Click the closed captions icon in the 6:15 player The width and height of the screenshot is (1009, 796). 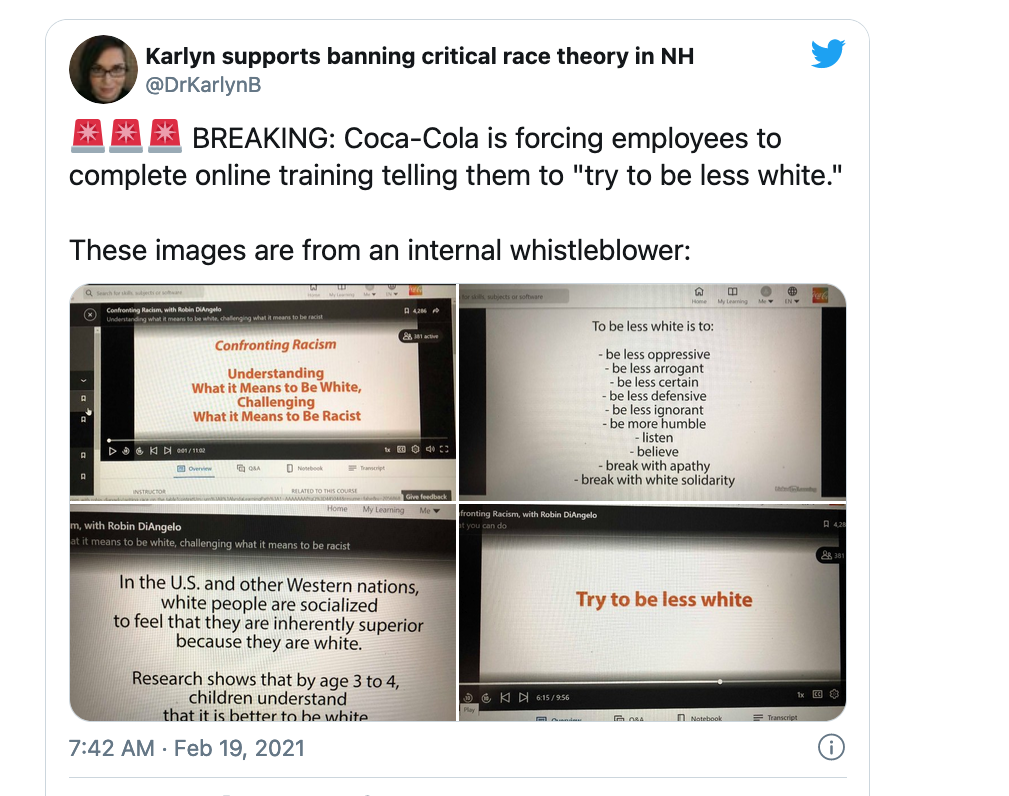tap(817, 694)
